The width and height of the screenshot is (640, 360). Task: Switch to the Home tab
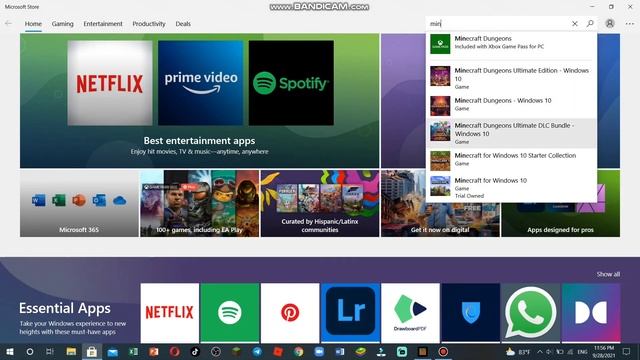click(x=33, y=24)
